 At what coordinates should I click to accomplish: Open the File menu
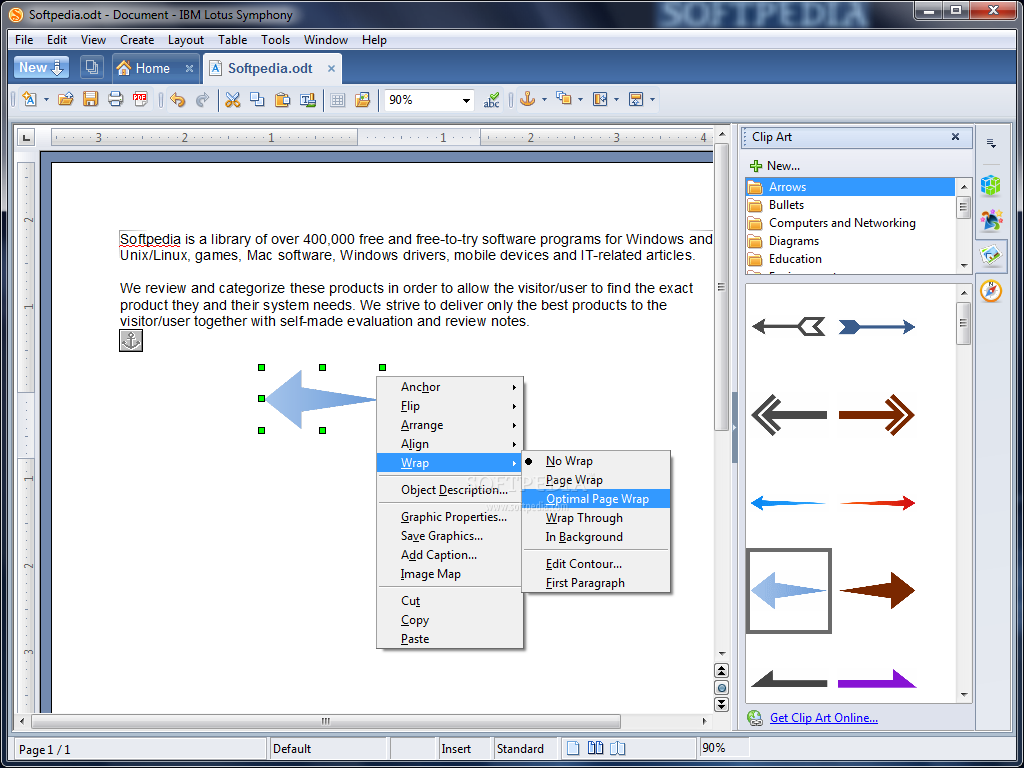[24, 40]
